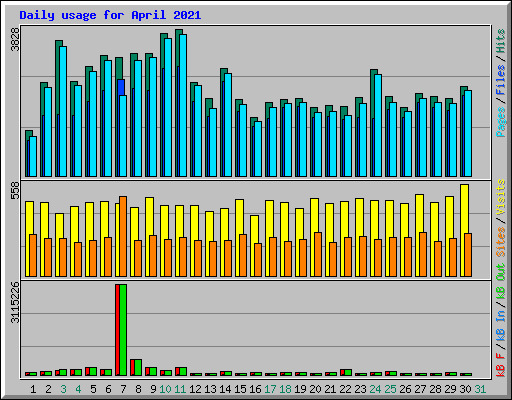The image size is (512, 400).
Task: Click green day label 25
Action: coord(390,389)
